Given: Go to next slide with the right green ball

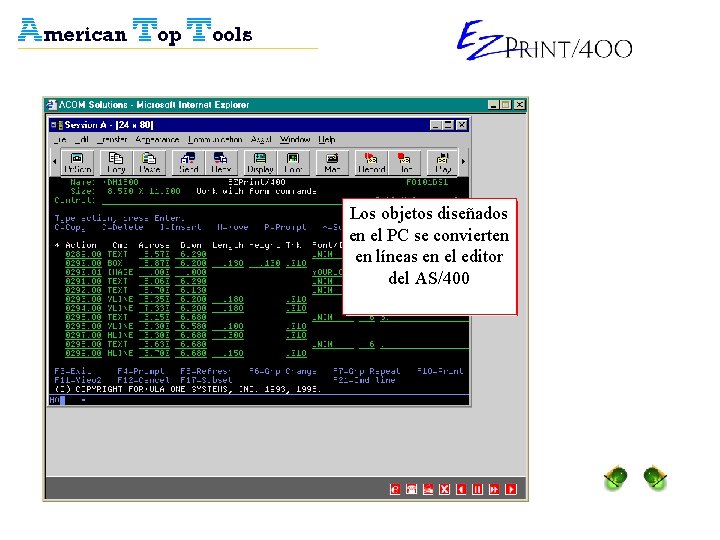Looking at the screenshot, I should (x=655, y=478).
